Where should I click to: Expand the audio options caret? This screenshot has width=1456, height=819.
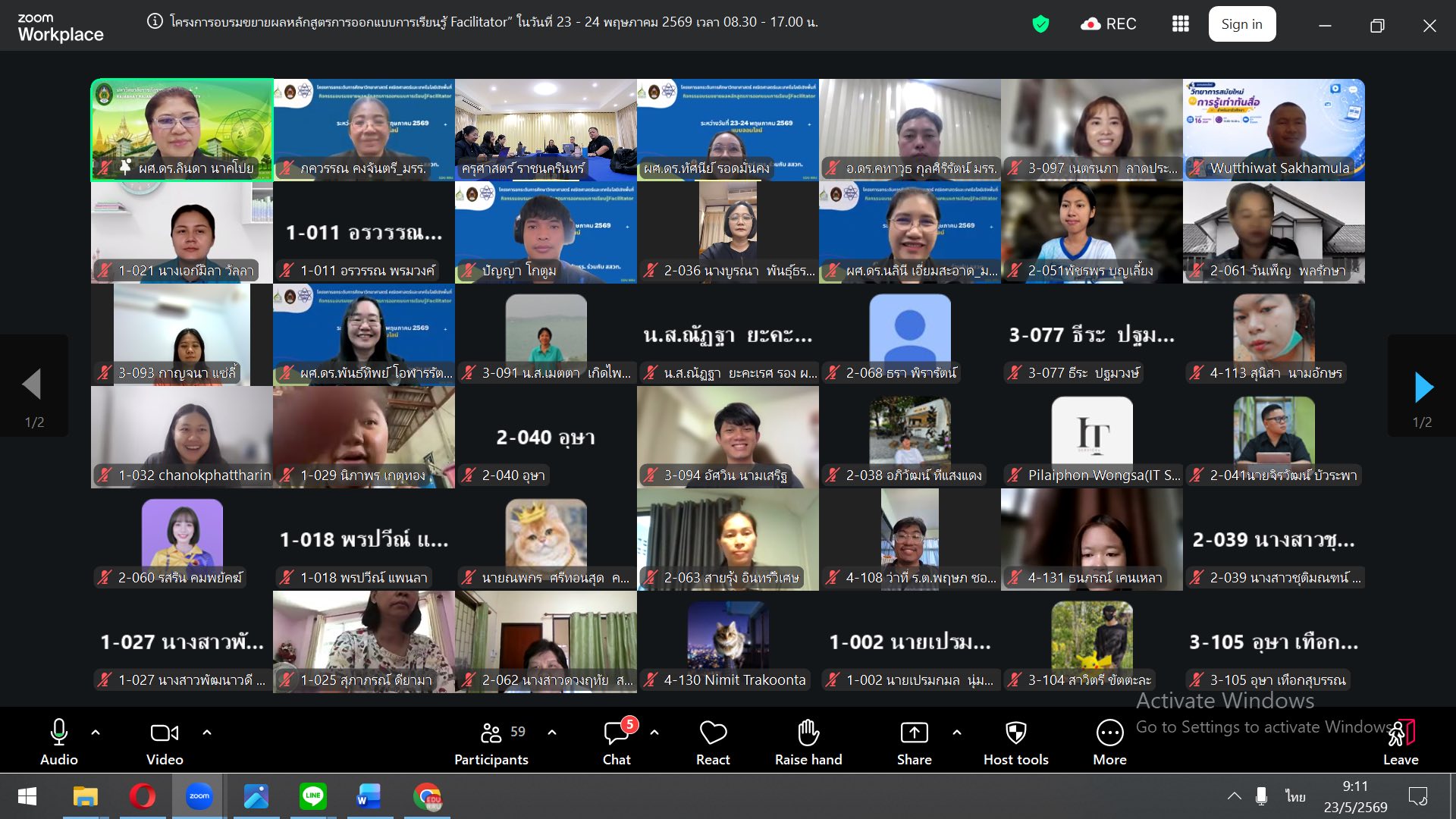point(96,733)
